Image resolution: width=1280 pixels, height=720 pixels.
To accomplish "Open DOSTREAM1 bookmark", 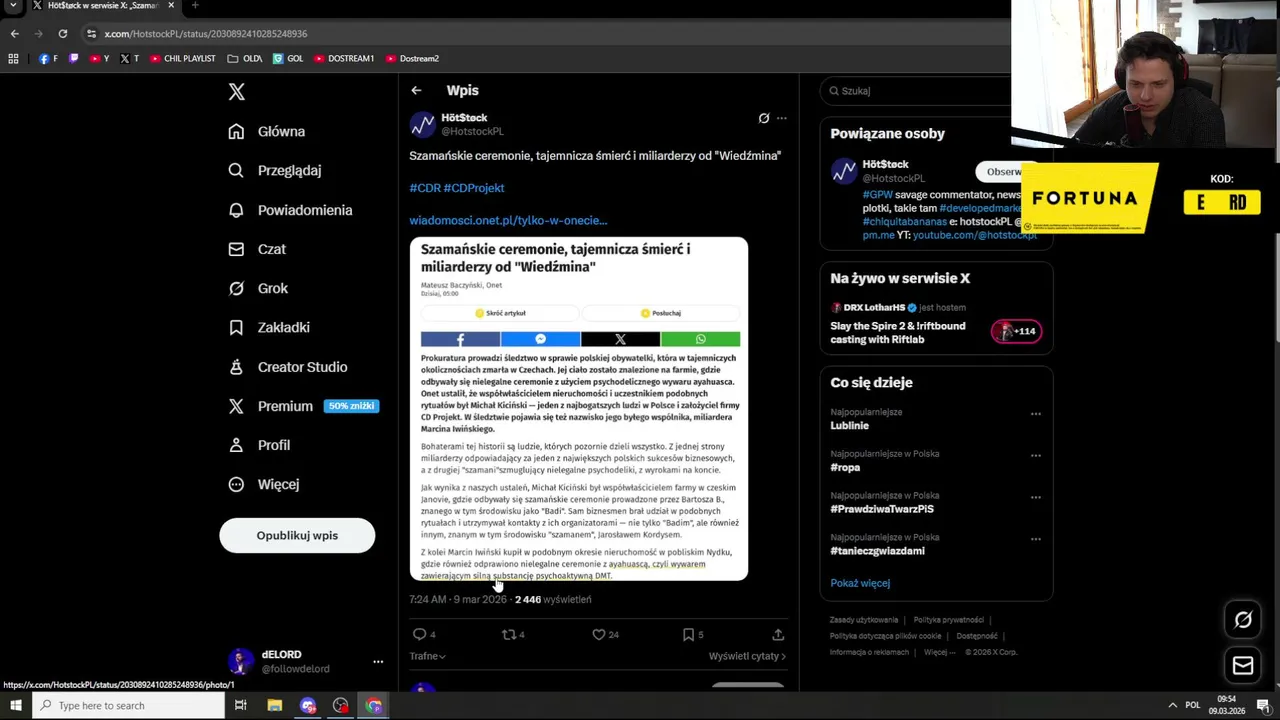I will click(344, 58).
